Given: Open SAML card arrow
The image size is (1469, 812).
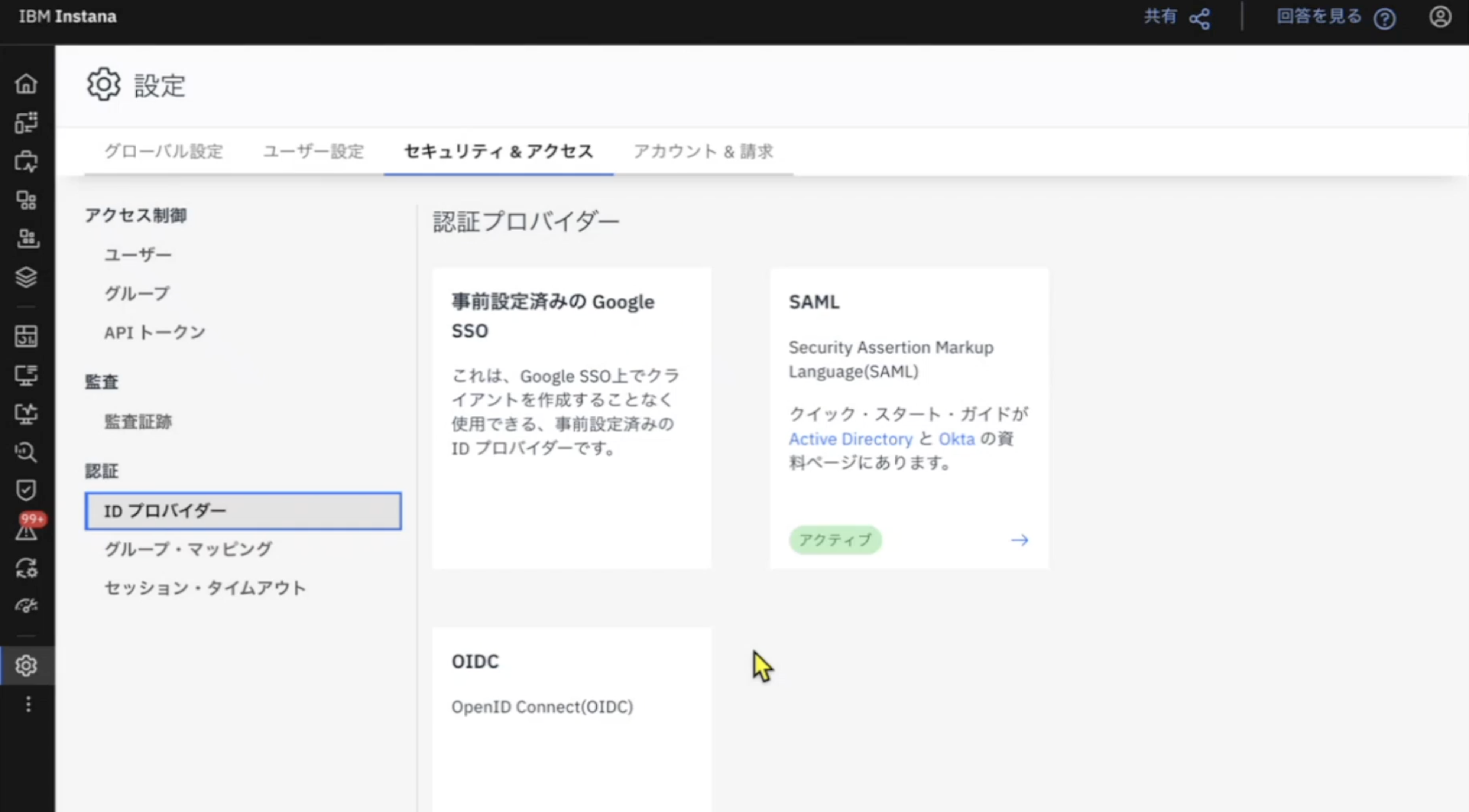Looking at the screenshot, I should click(1019, 540).
